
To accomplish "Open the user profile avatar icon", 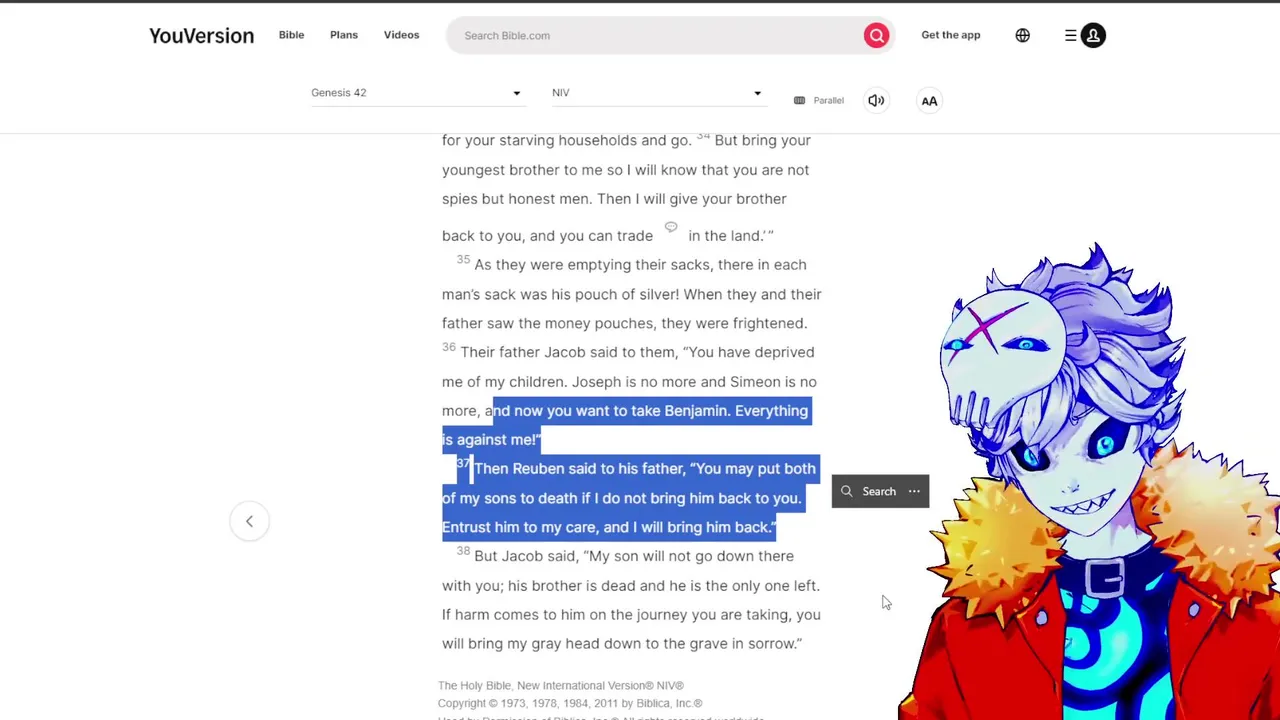I will tap(1093, 35).
